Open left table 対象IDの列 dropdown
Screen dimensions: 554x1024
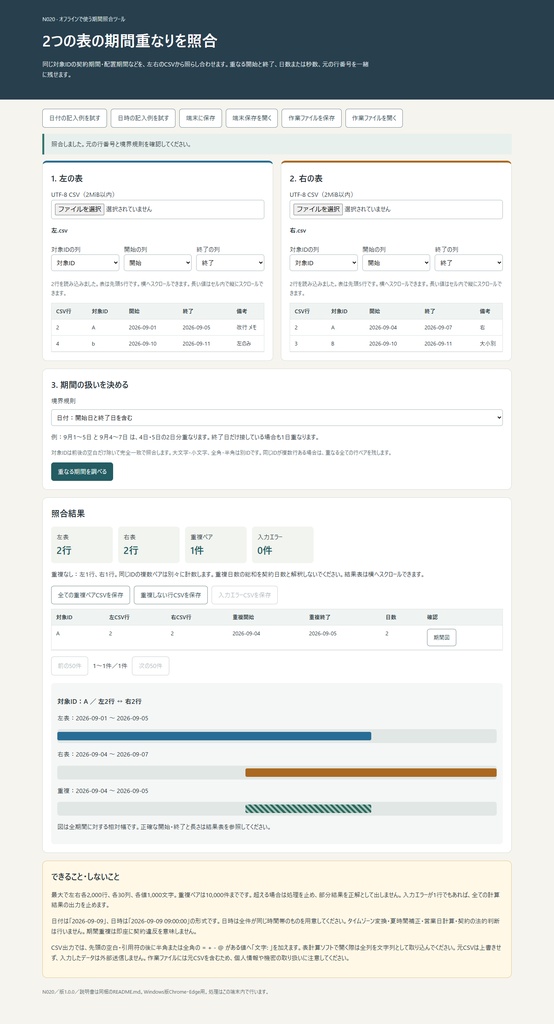pyautogui.click(x=85, y=263)
